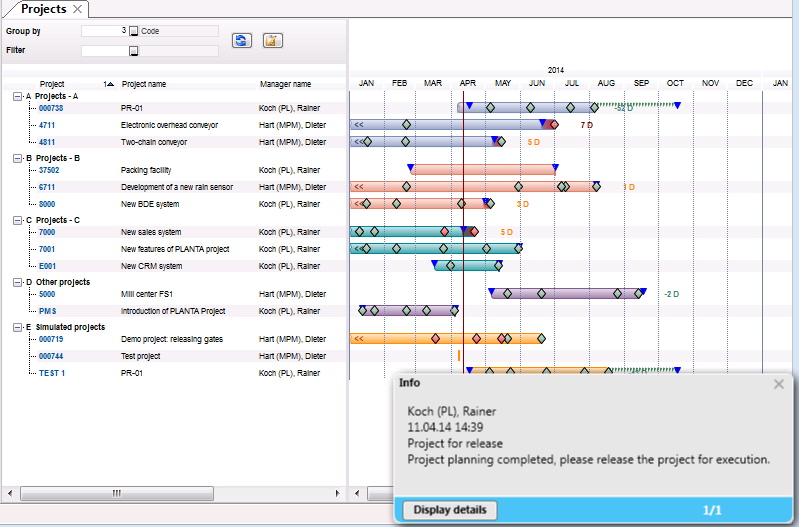Sort by the Project column header
The image size is (799, 527).
52,84
